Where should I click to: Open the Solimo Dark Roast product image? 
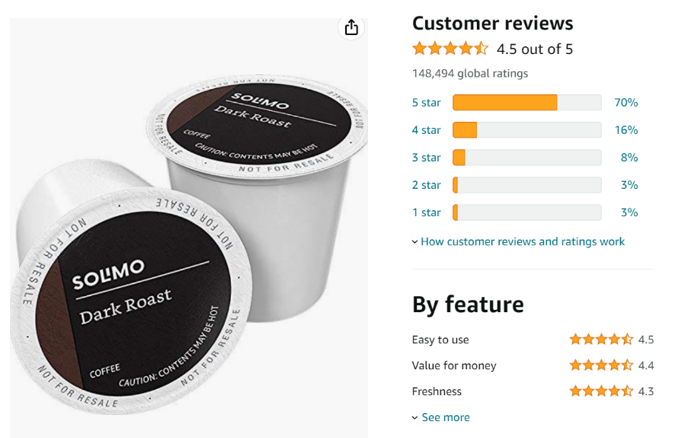[x=189, y=228]
